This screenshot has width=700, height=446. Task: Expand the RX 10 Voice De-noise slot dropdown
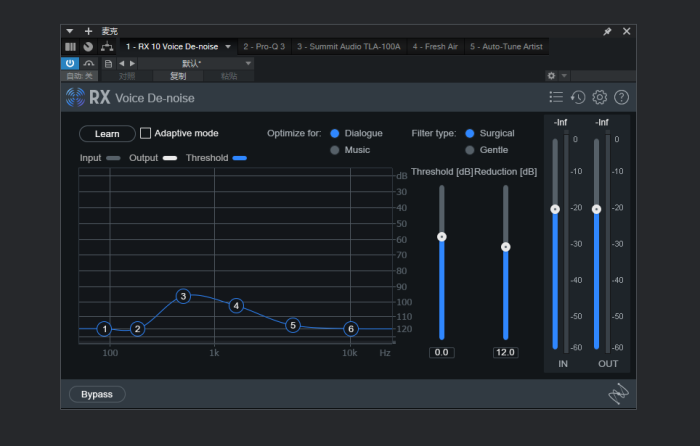coord(228,47)
